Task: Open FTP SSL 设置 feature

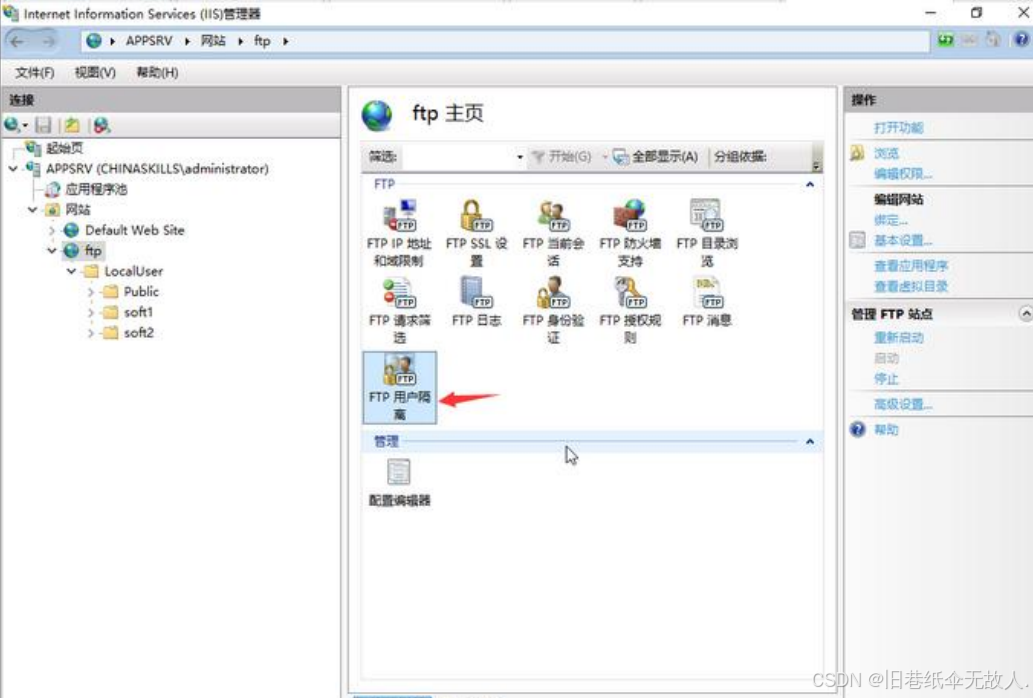Action: (x=476, y=232)
